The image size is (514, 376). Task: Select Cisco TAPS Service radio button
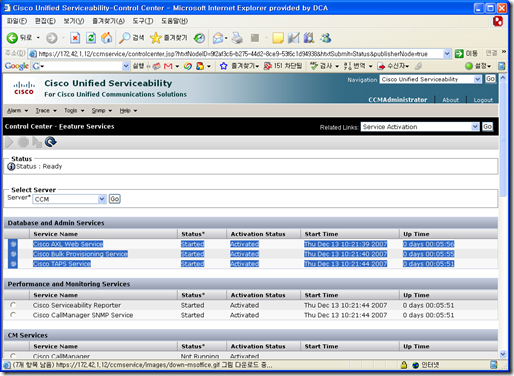point(13,264)
